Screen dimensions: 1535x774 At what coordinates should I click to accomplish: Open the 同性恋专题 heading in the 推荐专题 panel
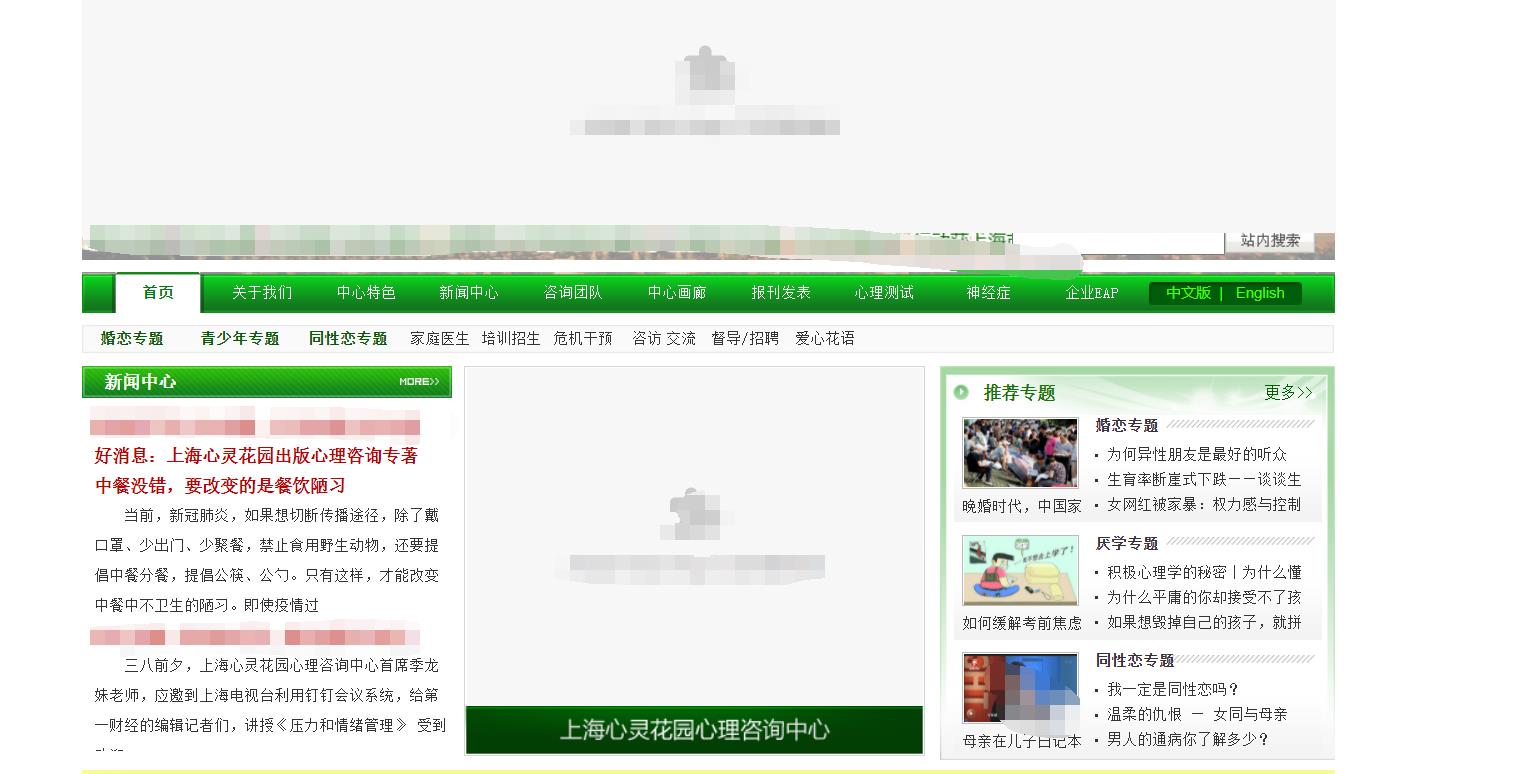tap(1135, 661)
